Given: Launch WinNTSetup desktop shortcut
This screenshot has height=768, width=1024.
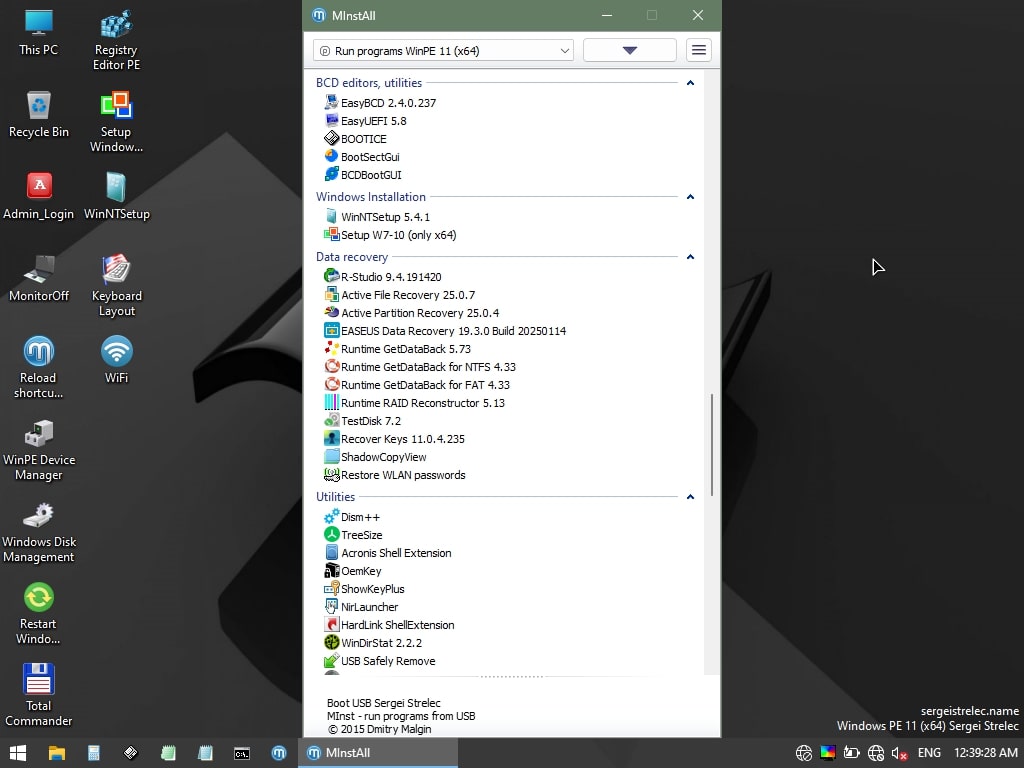Looking at the screenshot, I should pyautogui.click(x=116, y=197).
